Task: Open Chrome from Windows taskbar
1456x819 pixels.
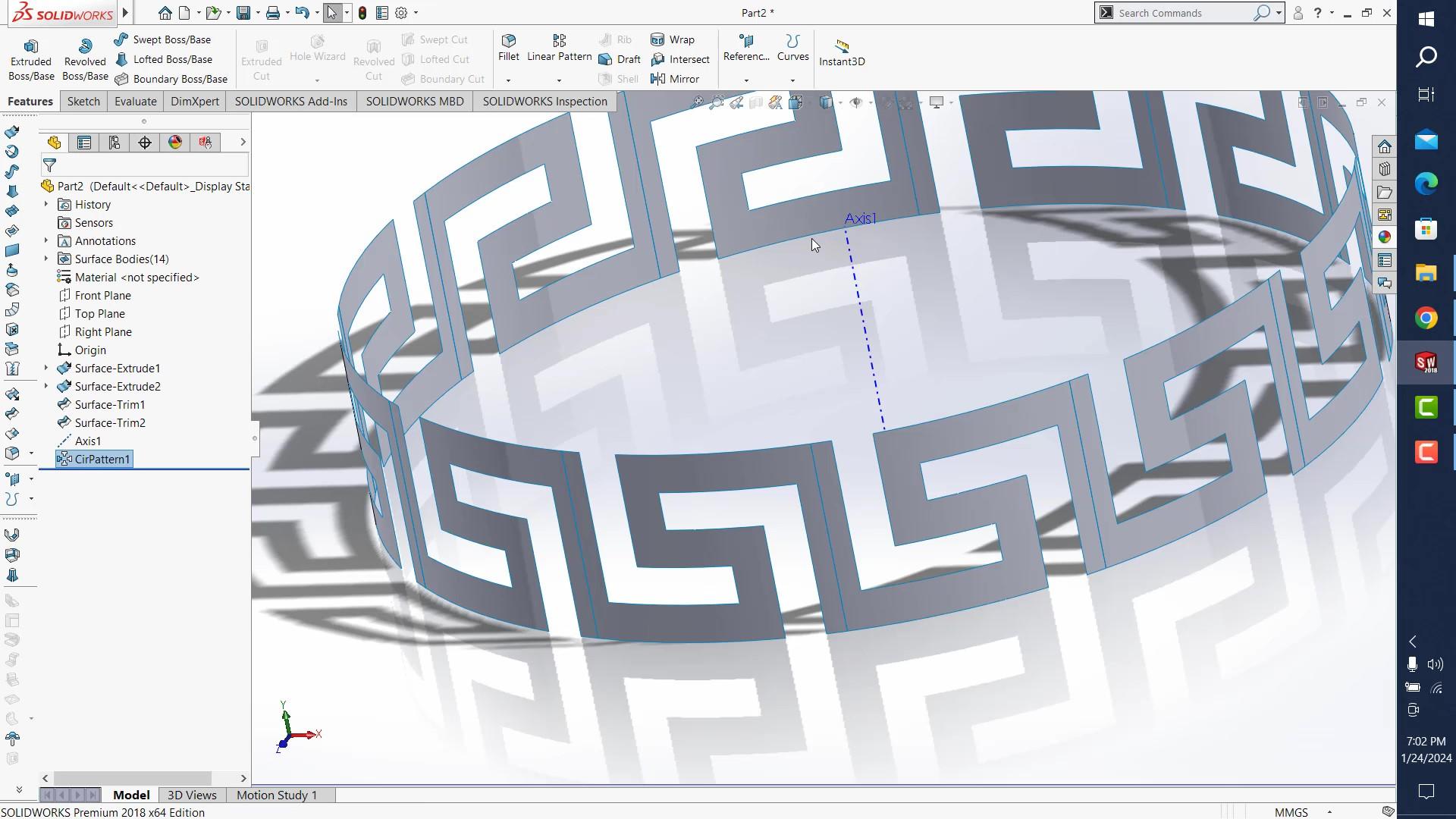Action: click(x=1426, y=318)
